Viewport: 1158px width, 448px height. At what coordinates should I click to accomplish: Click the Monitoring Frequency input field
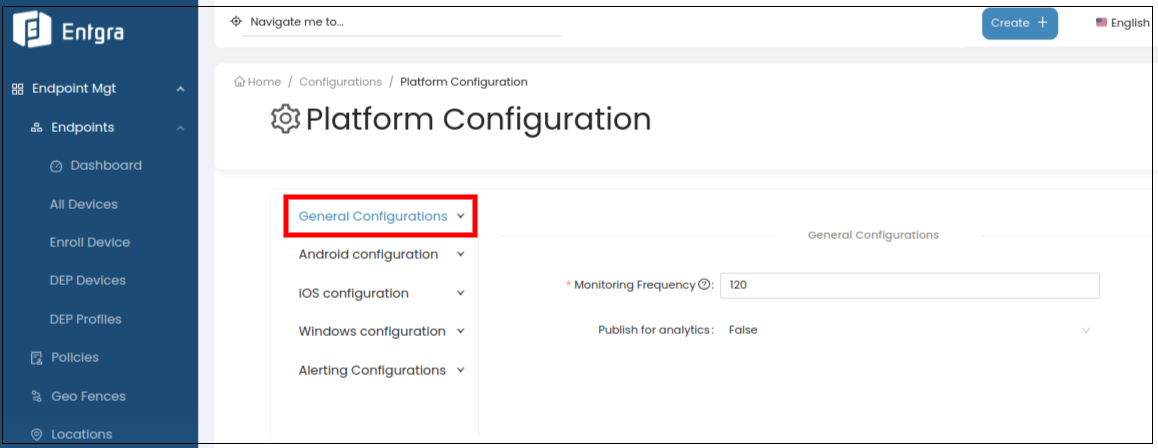click(909, 285)
